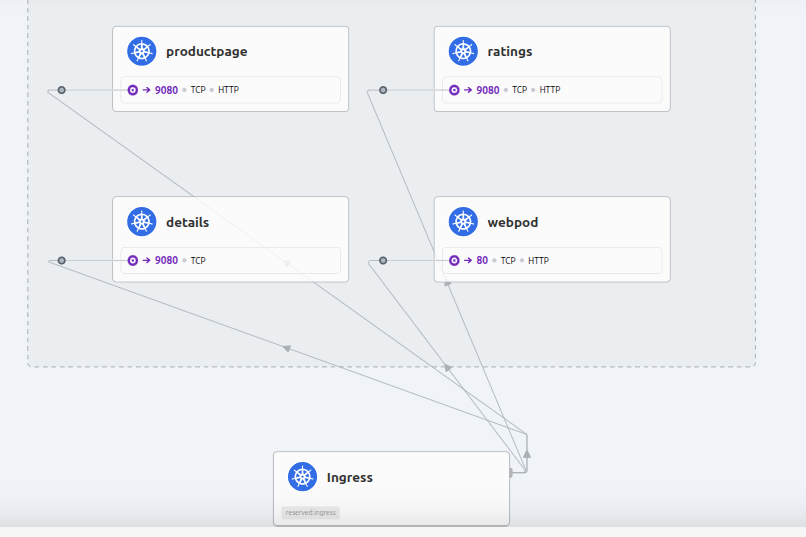Click port 9080 link on productpage
The width and height of the screenshot is (806, 537).
click(166, 90)
